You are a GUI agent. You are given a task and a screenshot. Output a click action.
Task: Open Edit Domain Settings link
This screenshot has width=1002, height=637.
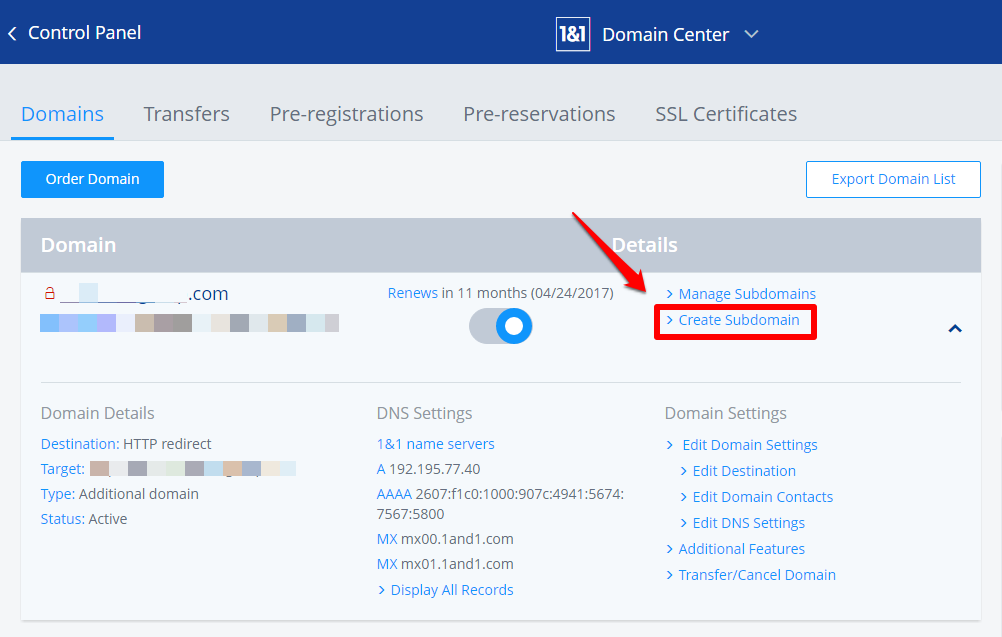tap(750, 445)
